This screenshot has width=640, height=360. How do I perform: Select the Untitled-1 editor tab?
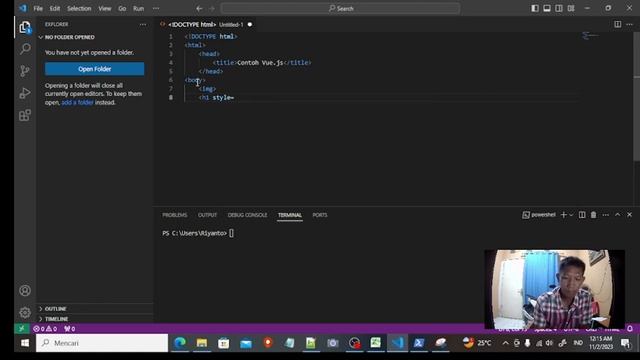[207, 24]
